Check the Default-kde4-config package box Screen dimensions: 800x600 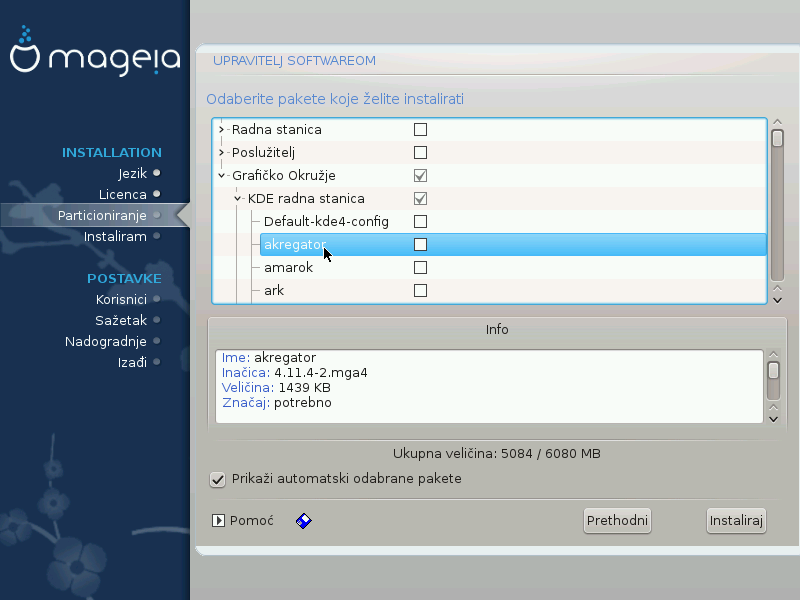420,221
